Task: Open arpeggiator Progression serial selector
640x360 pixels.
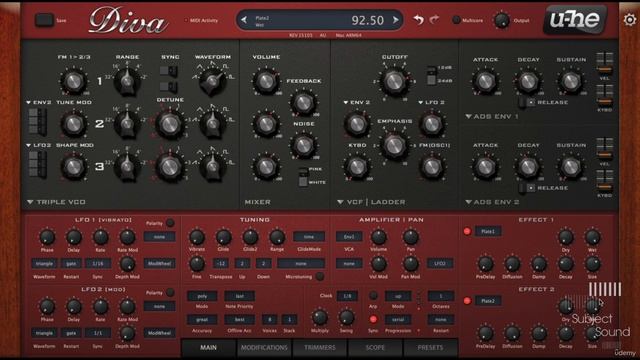Action: [398, 320]
